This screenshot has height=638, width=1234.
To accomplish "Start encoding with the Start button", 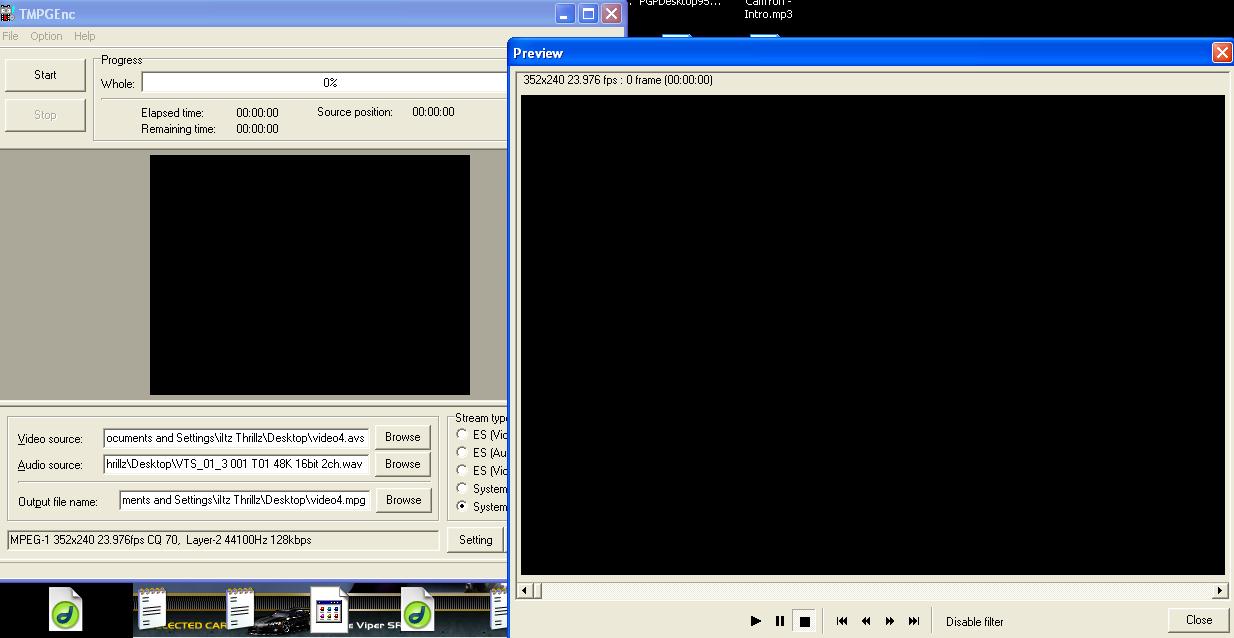I will tap(45, 75).
